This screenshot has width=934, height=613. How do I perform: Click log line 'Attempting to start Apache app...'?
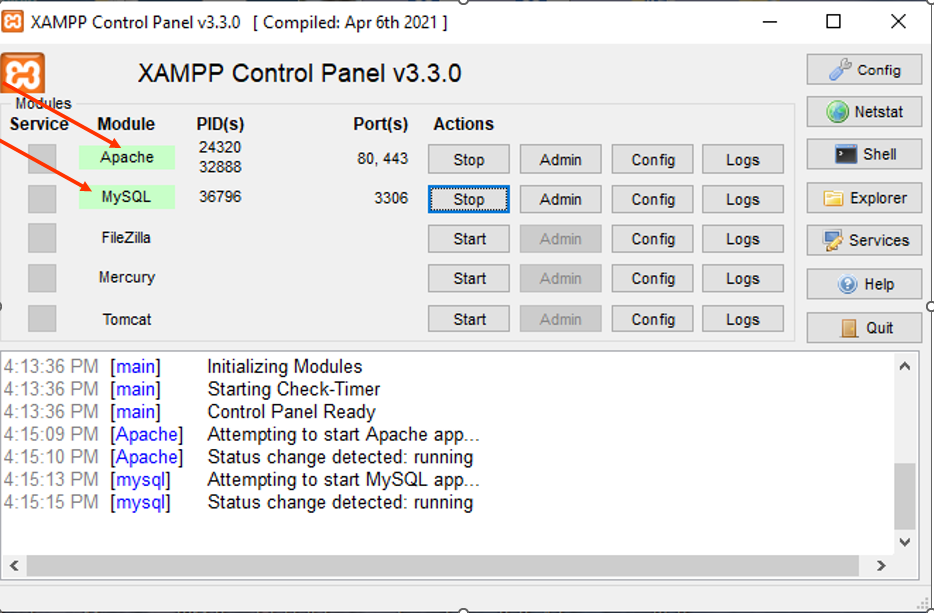coord(343,434)
